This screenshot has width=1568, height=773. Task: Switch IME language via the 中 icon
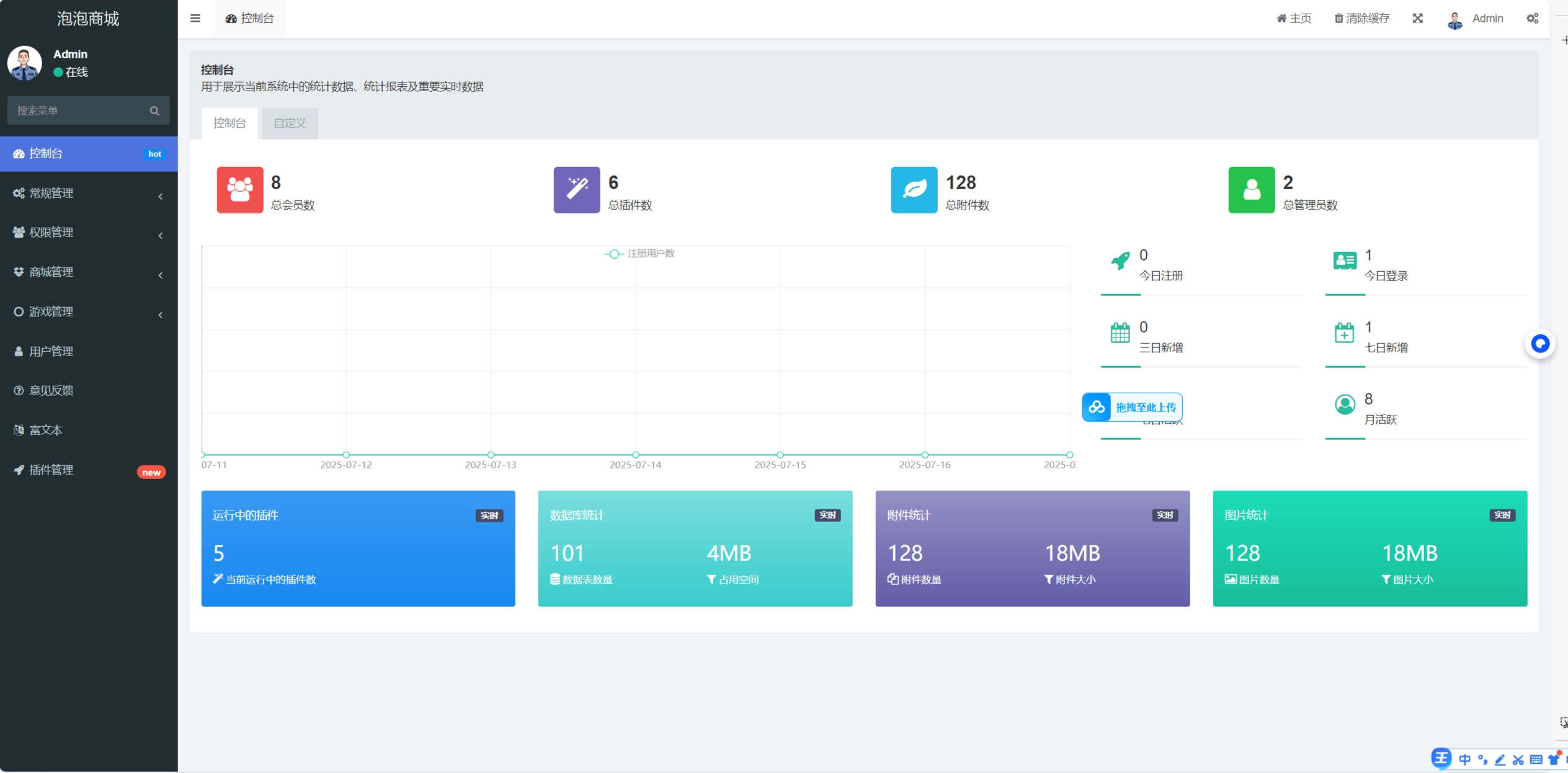[x=1464, y=759]
